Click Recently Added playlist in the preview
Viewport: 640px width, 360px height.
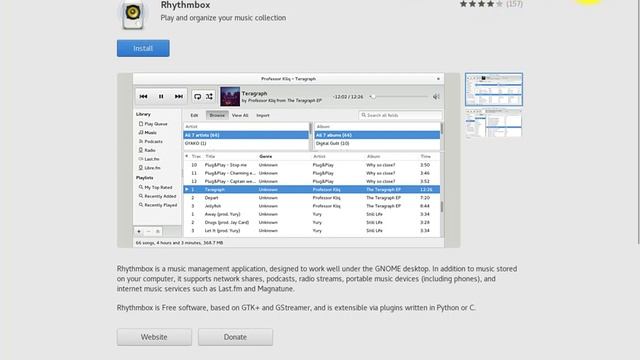coord(157,196)
